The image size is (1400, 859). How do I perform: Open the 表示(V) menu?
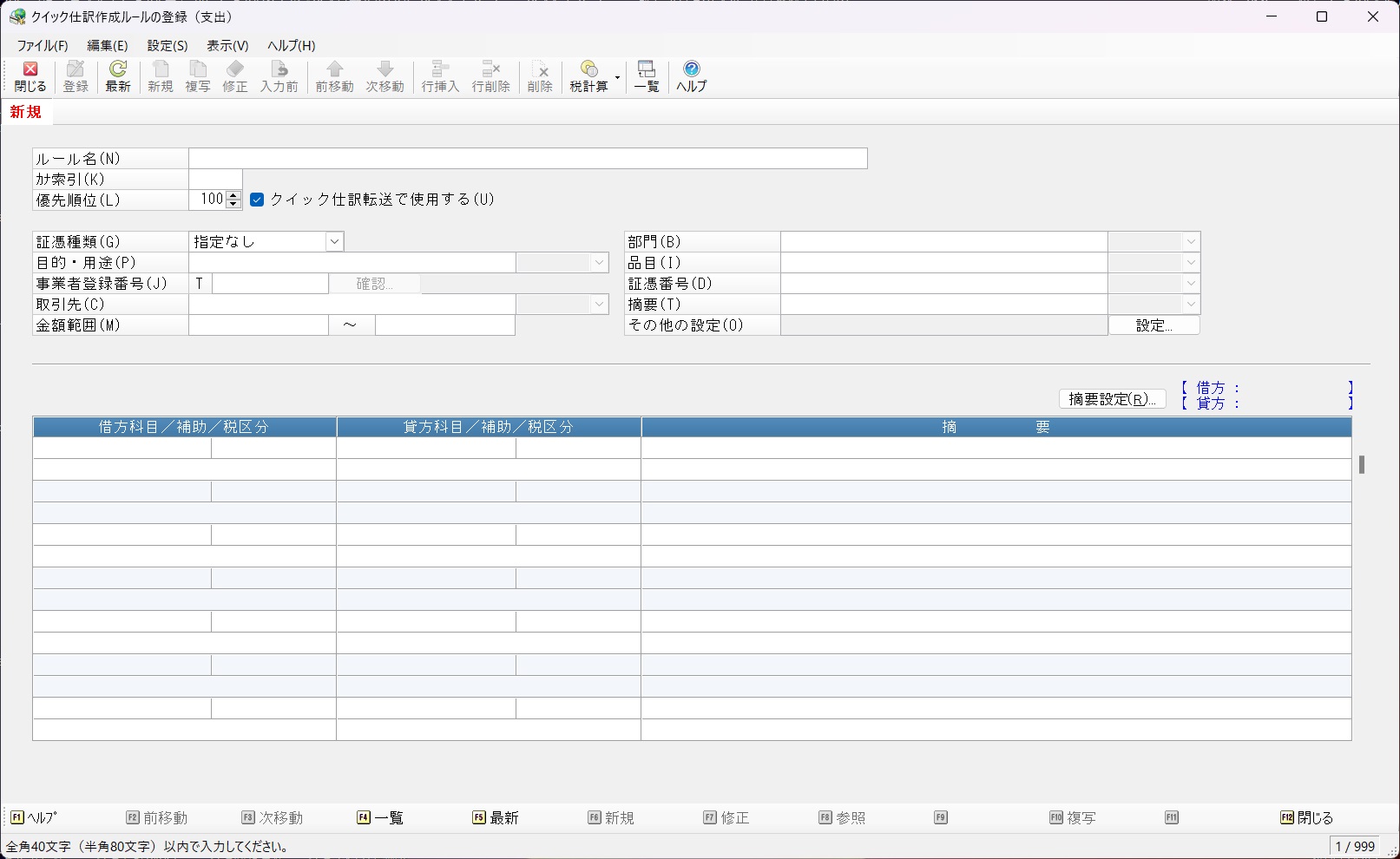(227, 46)
